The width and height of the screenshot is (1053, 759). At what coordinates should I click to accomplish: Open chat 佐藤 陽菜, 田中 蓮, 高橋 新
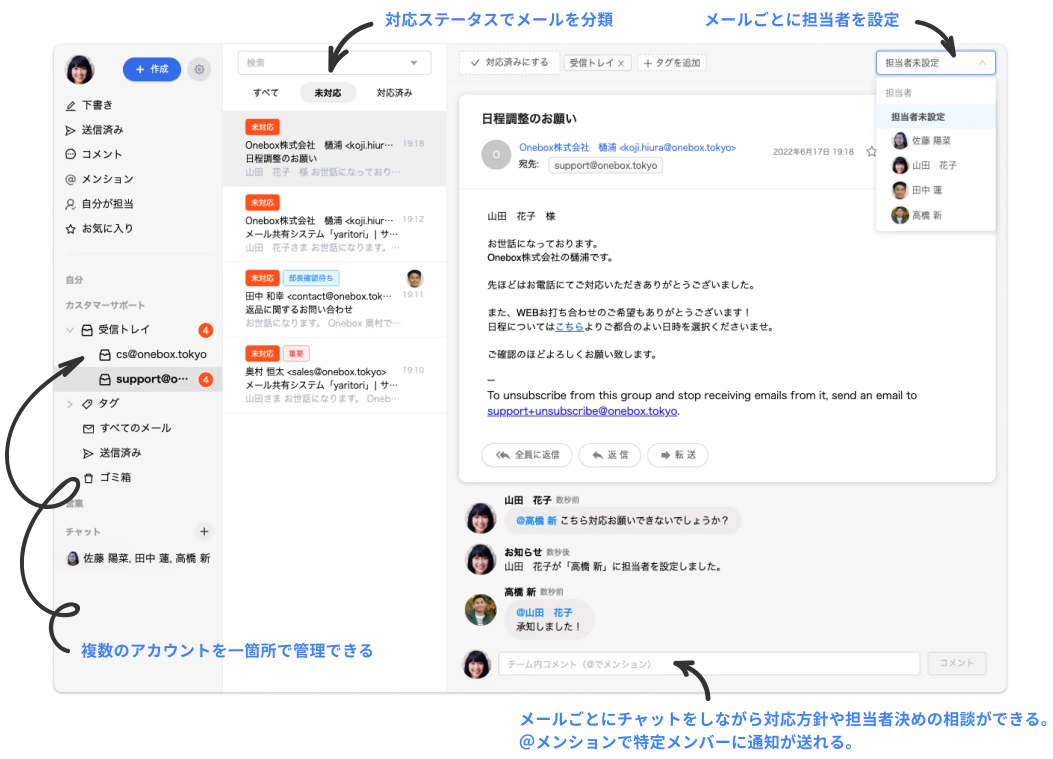[x=138, y=558]
